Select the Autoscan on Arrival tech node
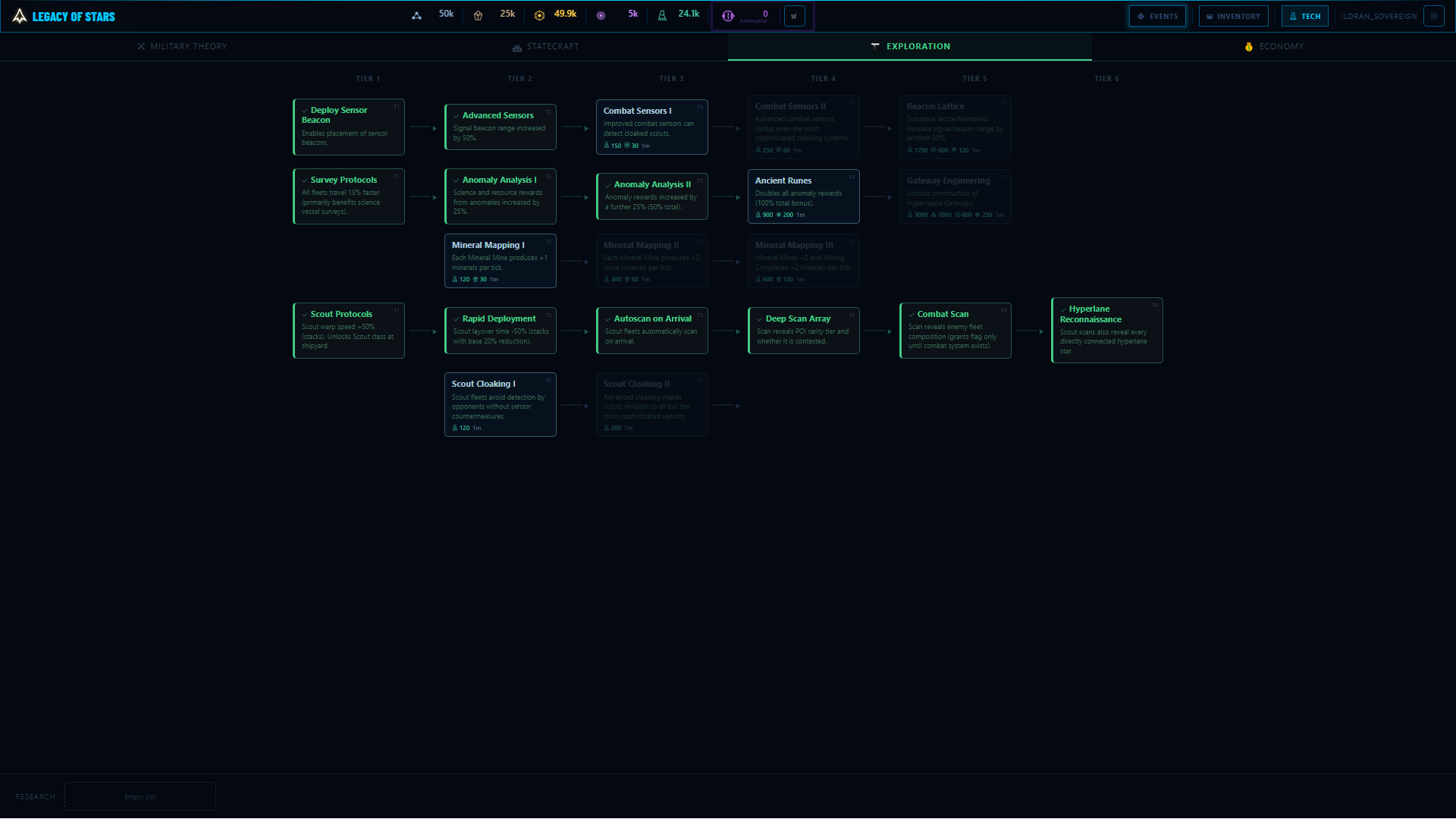This screenshot has height=819, width=1456. tap(652, 331)
